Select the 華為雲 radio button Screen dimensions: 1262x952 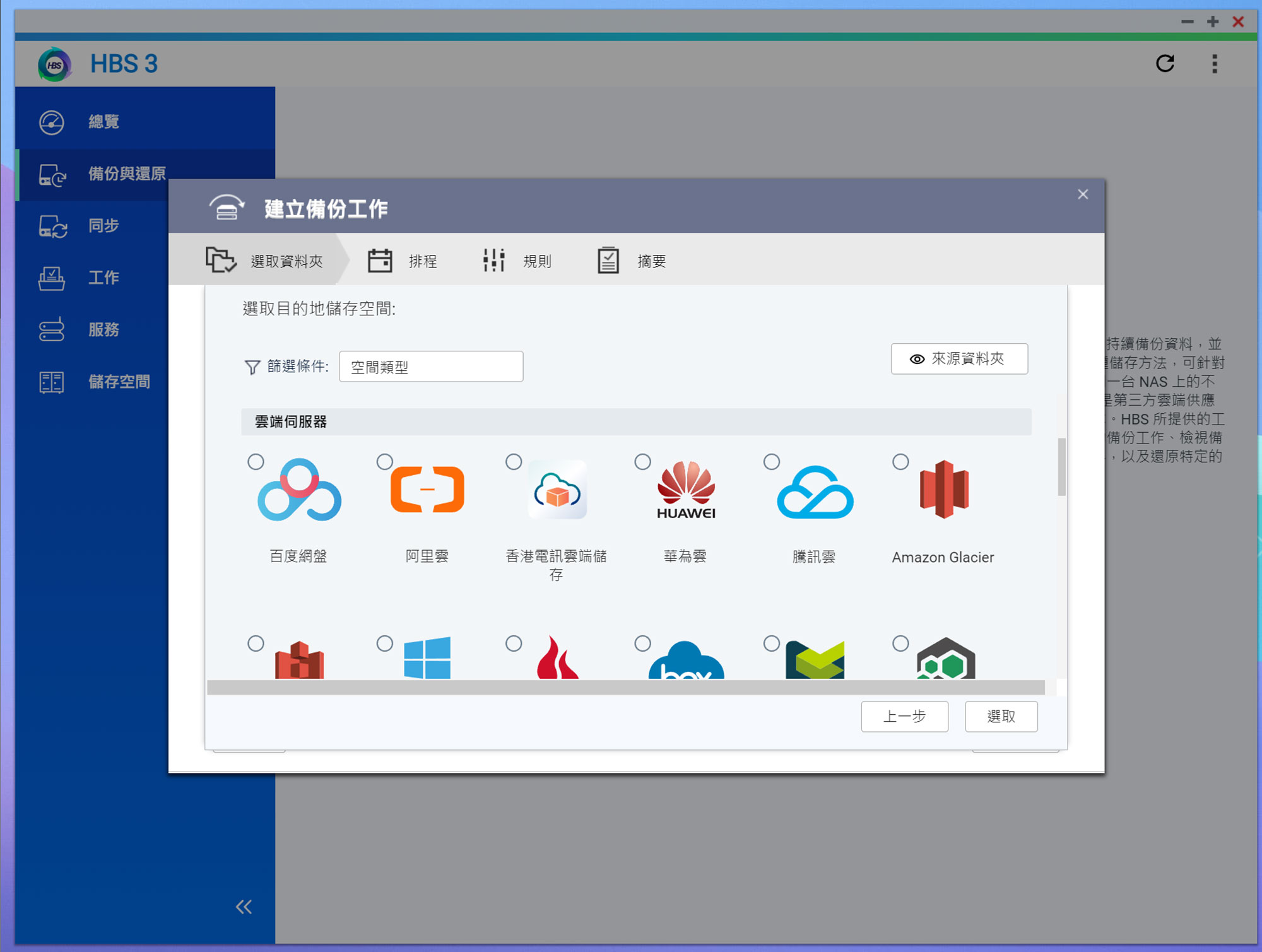coord(642,462)
